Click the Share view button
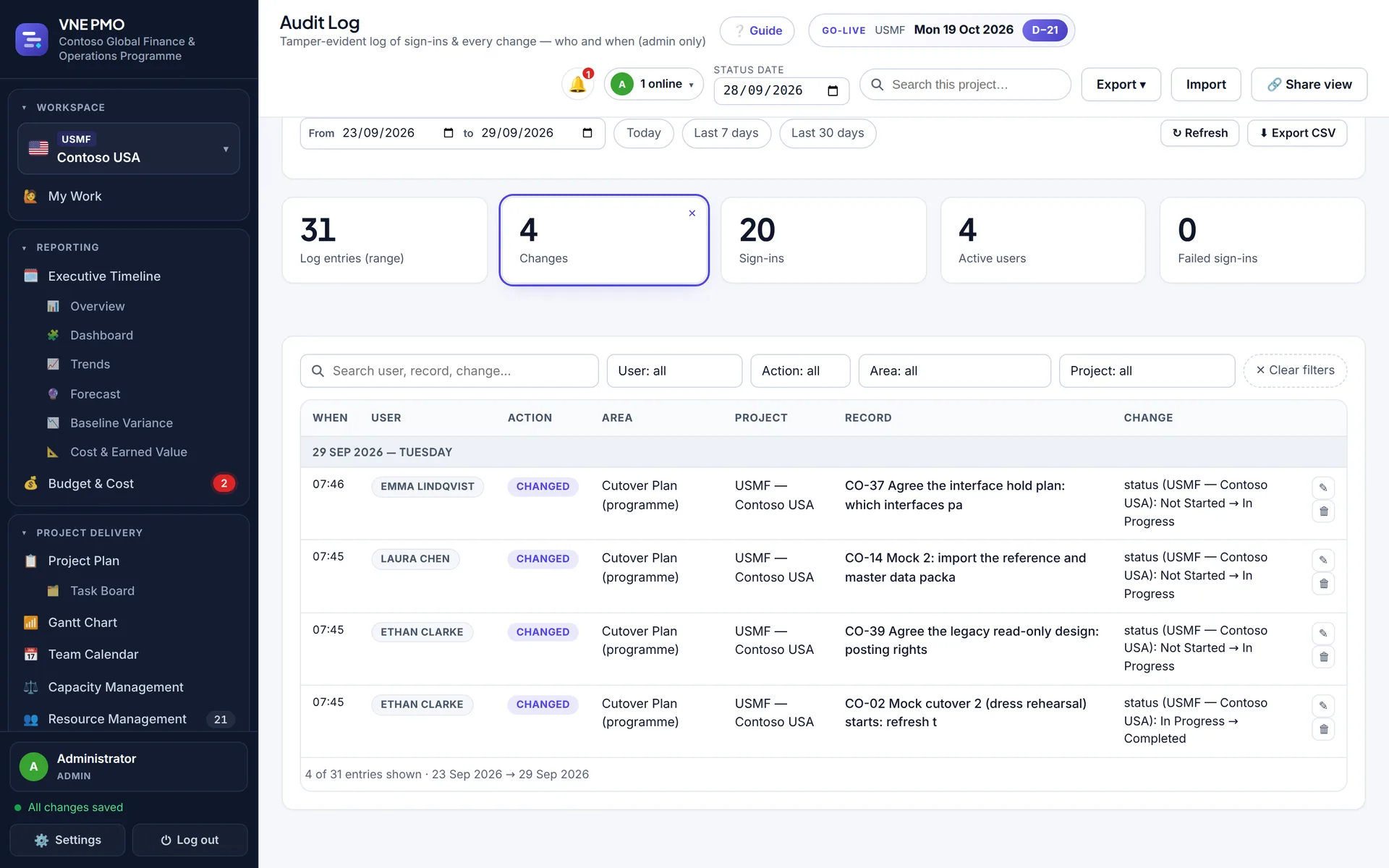1389x868 pixels. 1309,85
